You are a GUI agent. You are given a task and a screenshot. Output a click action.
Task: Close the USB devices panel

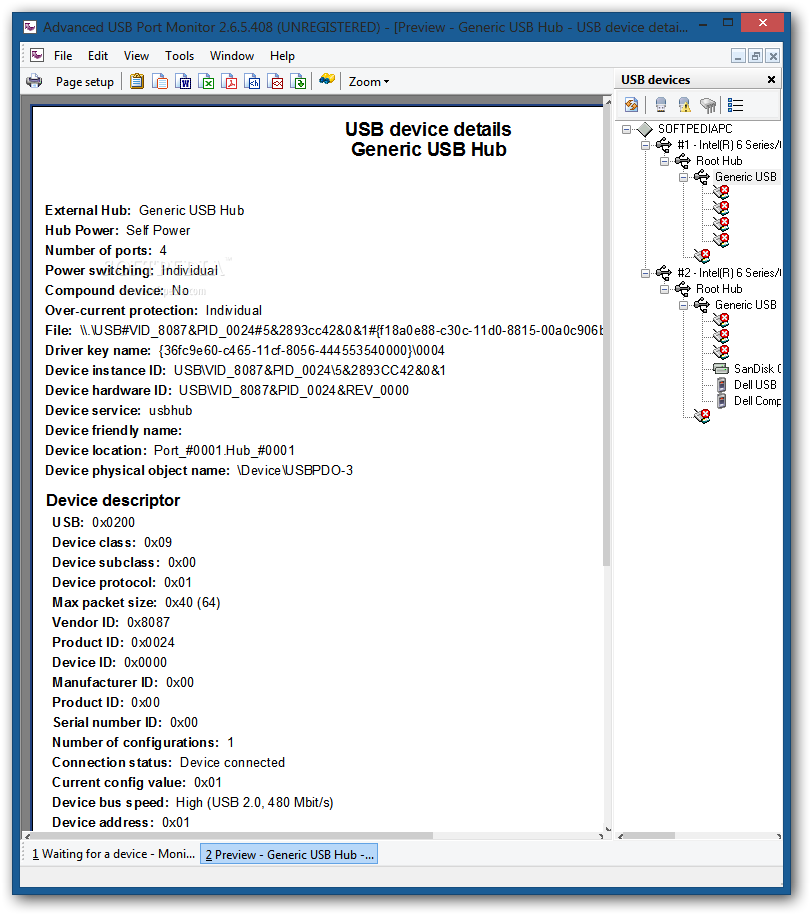[771, 79]
